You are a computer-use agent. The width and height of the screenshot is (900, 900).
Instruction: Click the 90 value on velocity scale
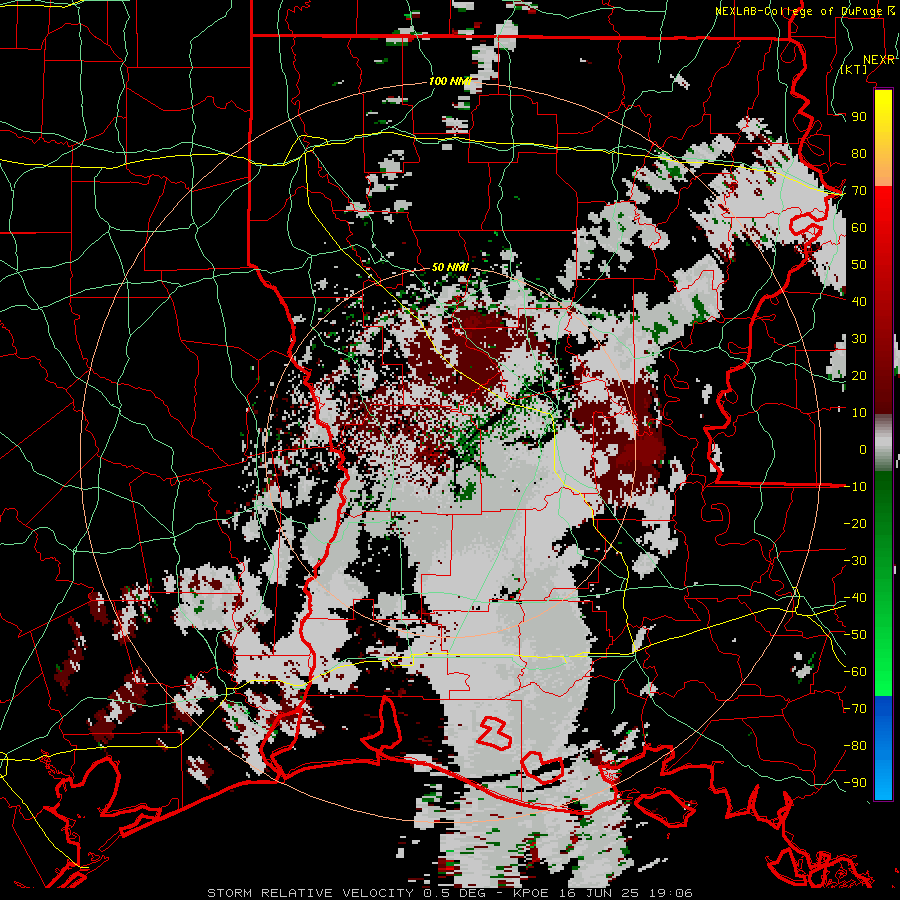(859, 117)
